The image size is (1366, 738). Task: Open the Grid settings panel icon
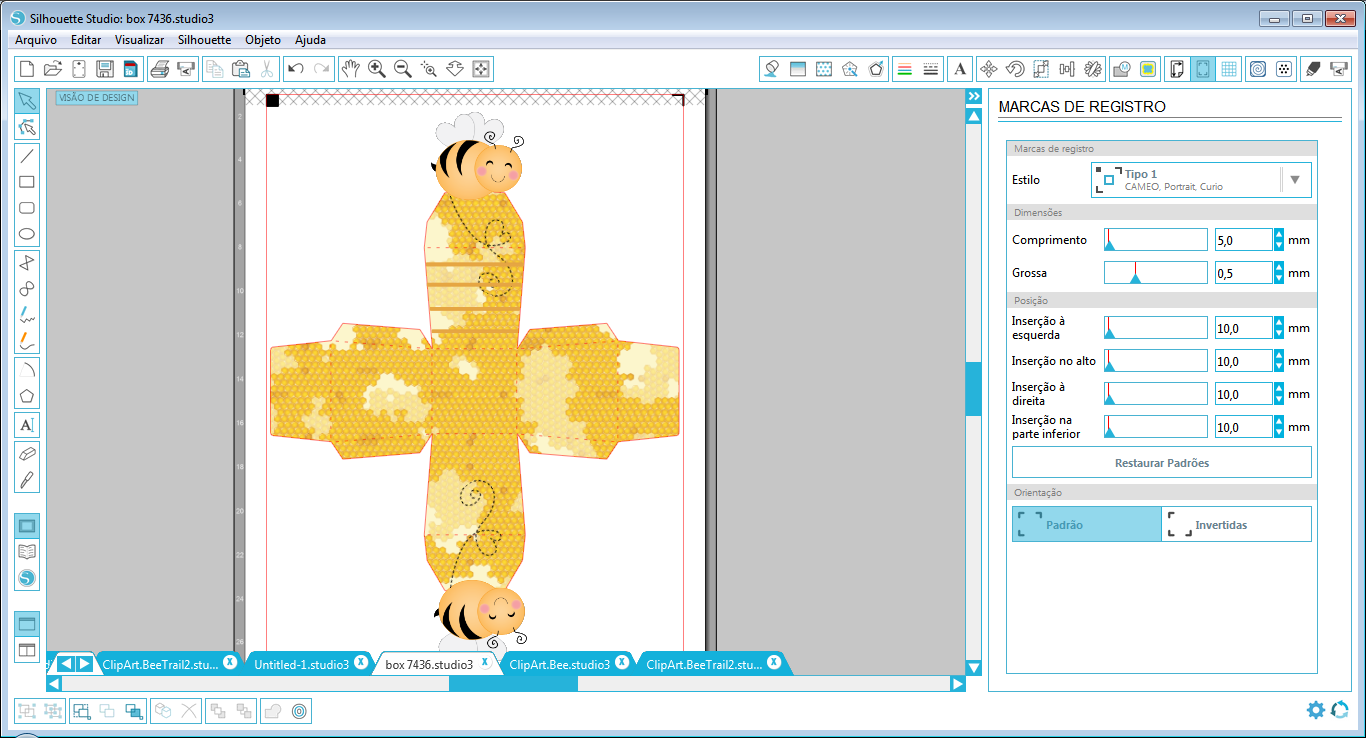[x=1229, y=69]
